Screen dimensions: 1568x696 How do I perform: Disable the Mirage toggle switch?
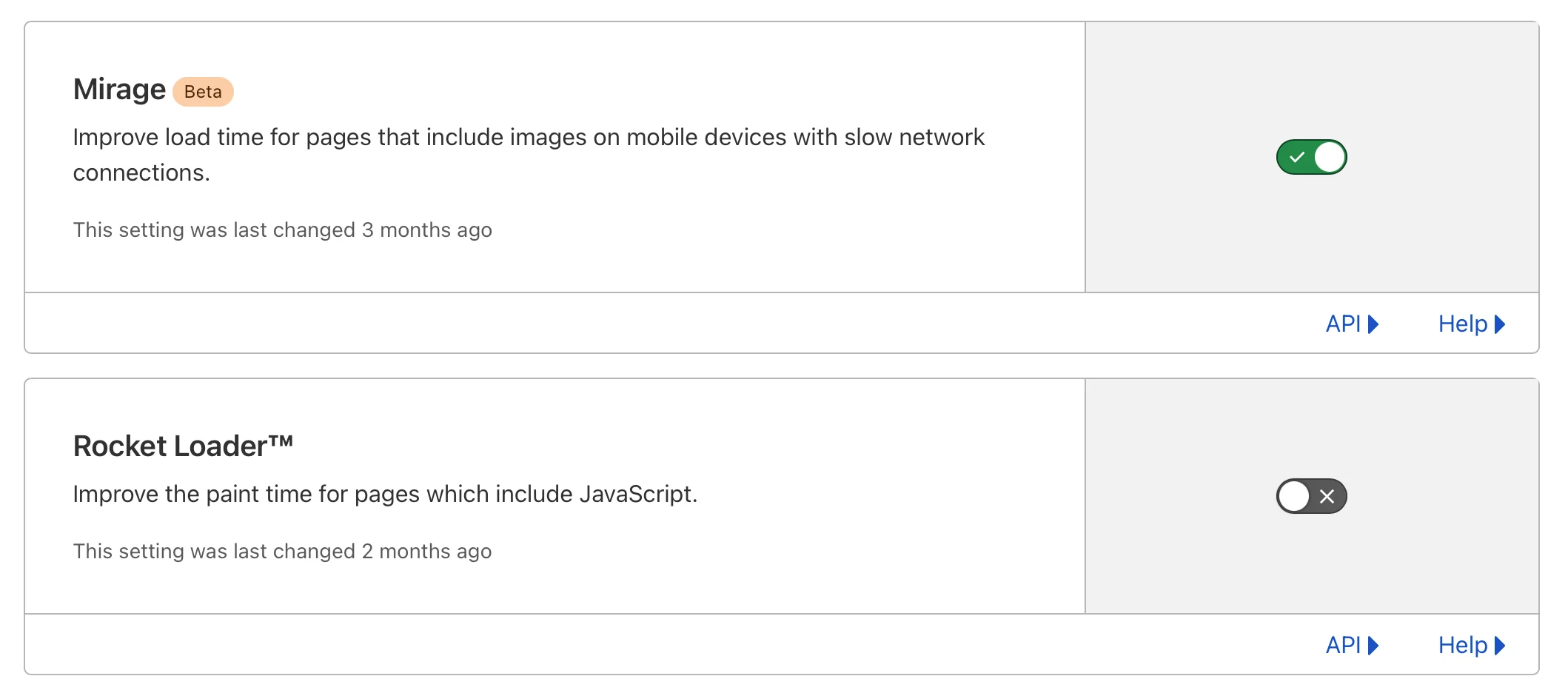(x=1311, y=157)
